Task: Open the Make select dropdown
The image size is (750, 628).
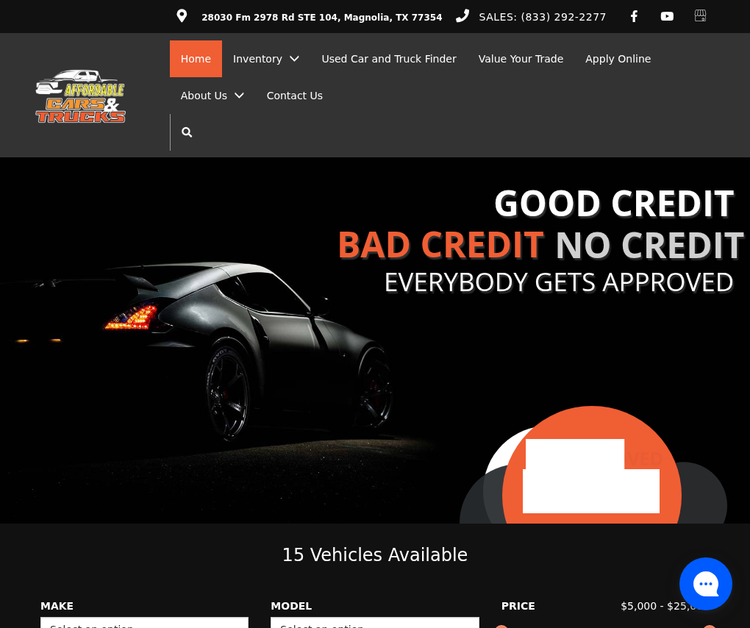Action: (x=144, y=623)
